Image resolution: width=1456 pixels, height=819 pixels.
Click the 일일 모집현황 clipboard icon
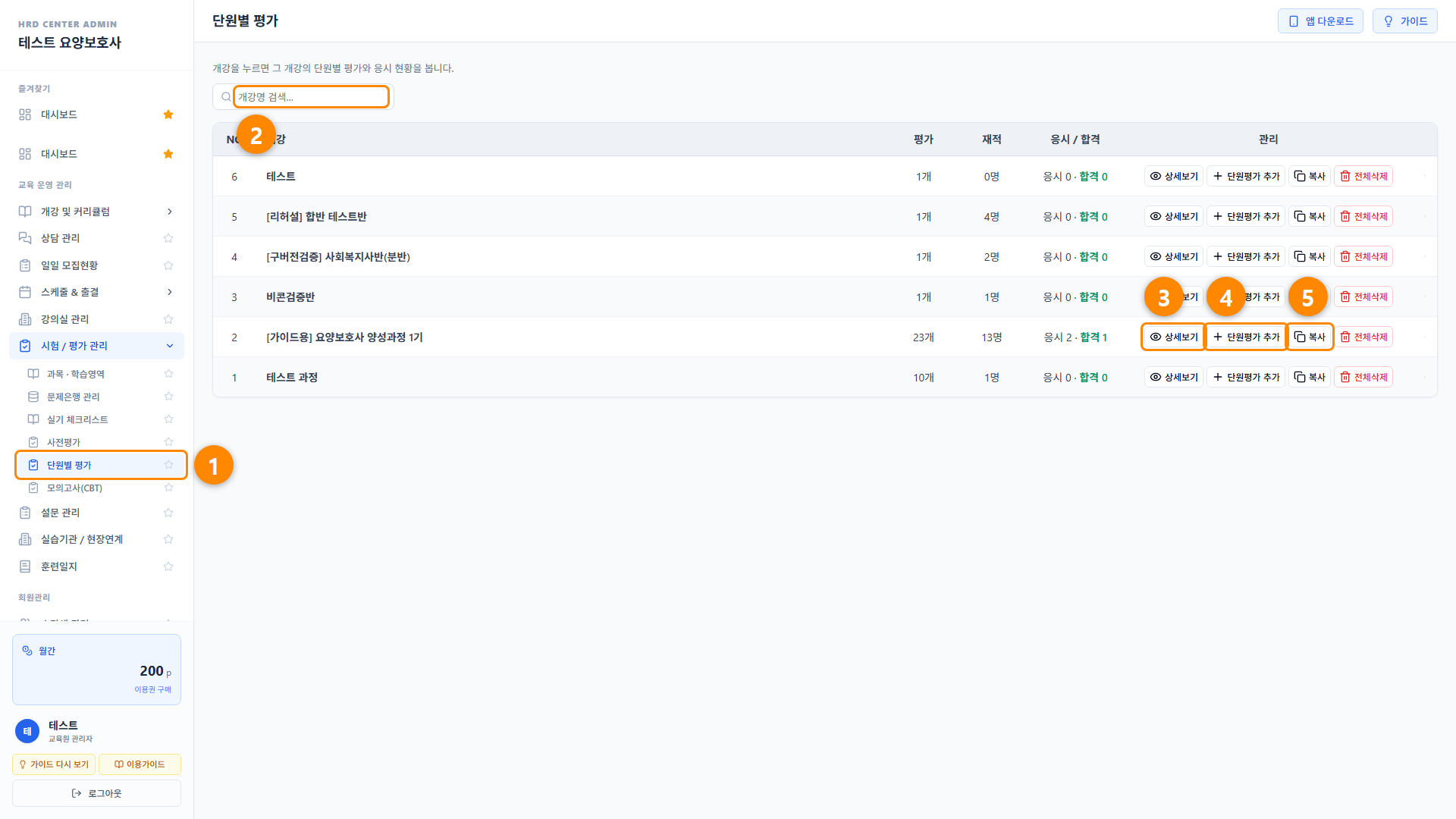(25, 265)
